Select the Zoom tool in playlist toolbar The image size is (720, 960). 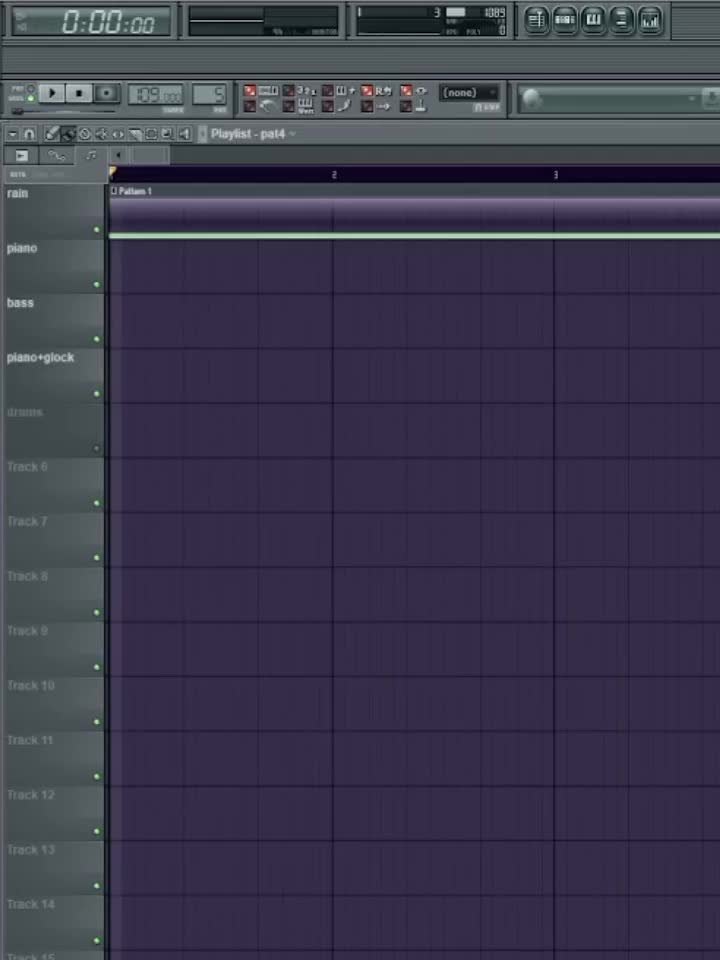(x=167, y=133)
